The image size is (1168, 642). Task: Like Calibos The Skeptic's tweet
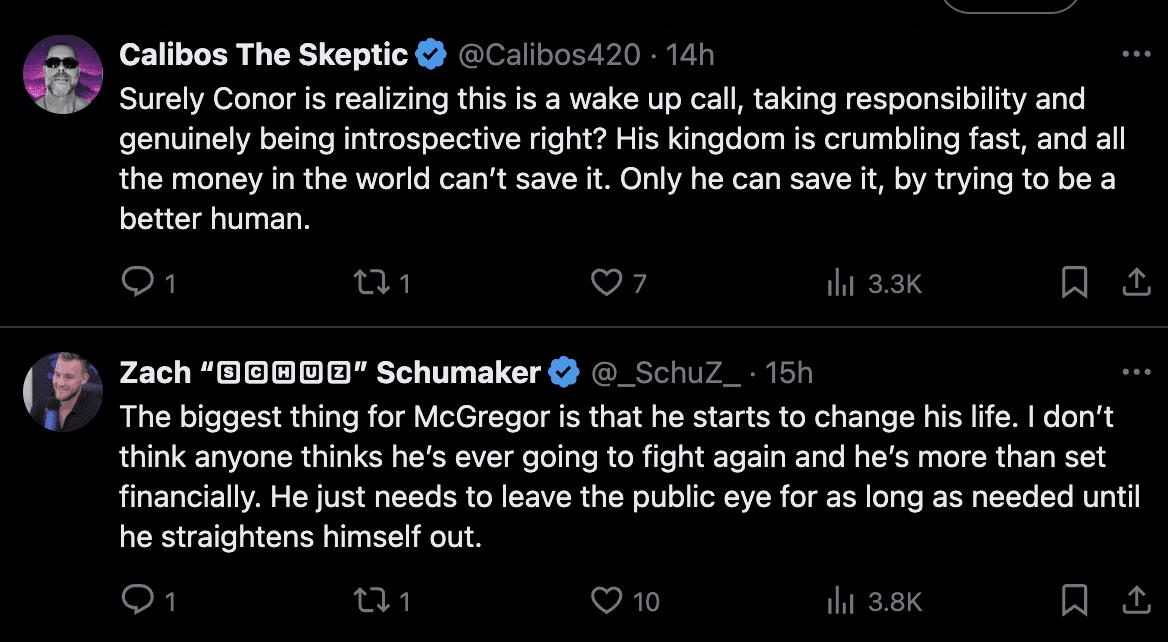[606, 284]
